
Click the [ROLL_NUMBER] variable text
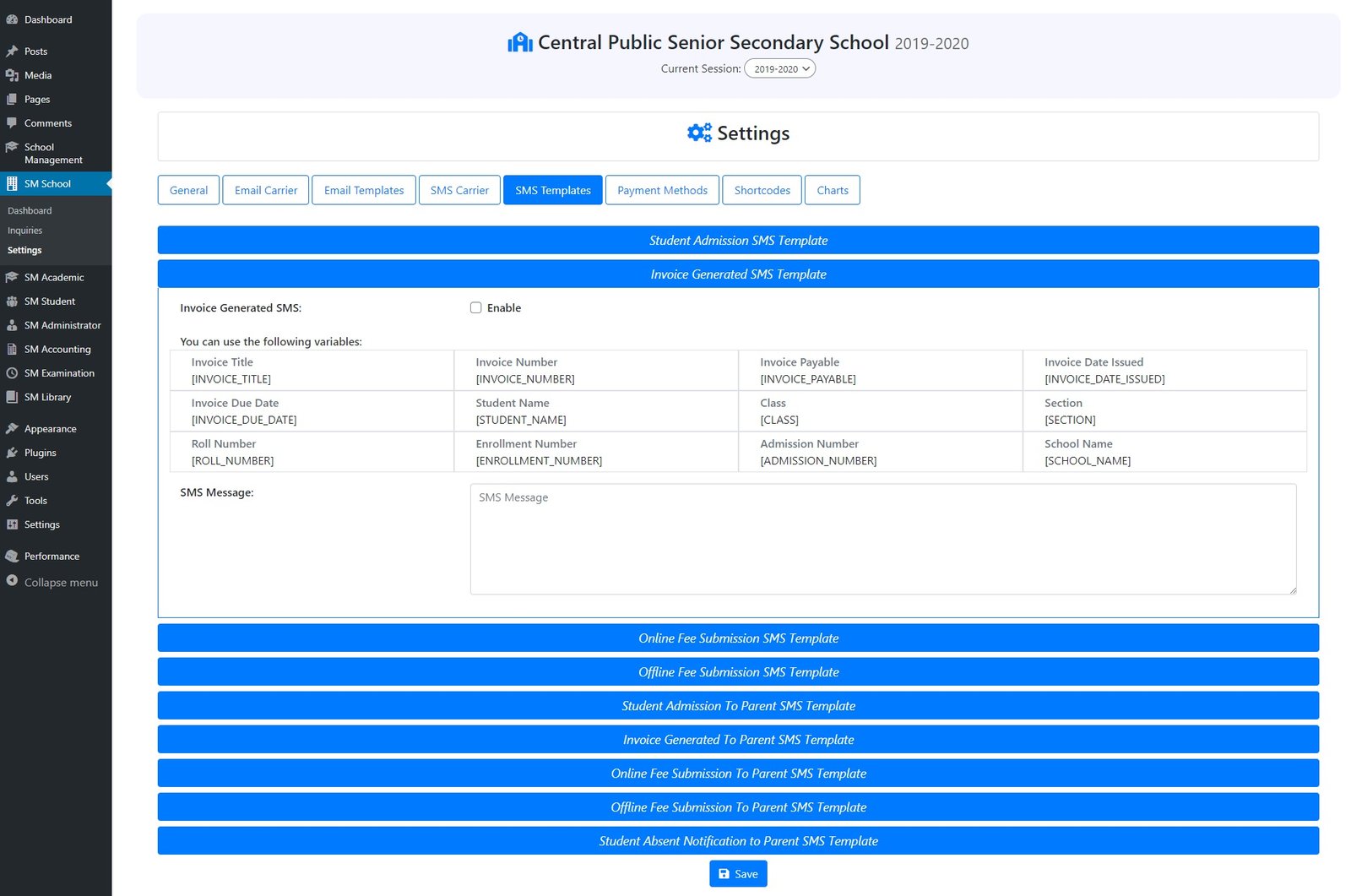click(x=233, y=461)
